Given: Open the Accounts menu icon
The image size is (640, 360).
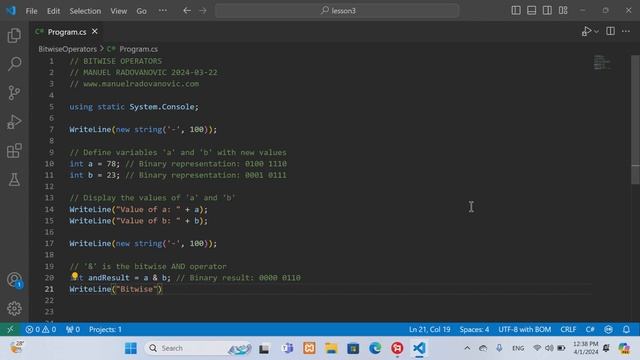Looking at the screenshot, I should (14, 280).
